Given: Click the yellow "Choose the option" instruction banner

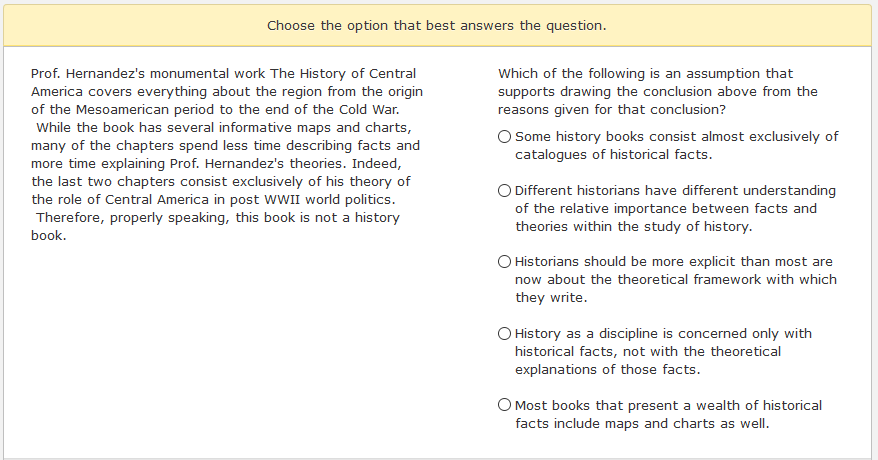Looking at the screenshot, I should [437, 25].
